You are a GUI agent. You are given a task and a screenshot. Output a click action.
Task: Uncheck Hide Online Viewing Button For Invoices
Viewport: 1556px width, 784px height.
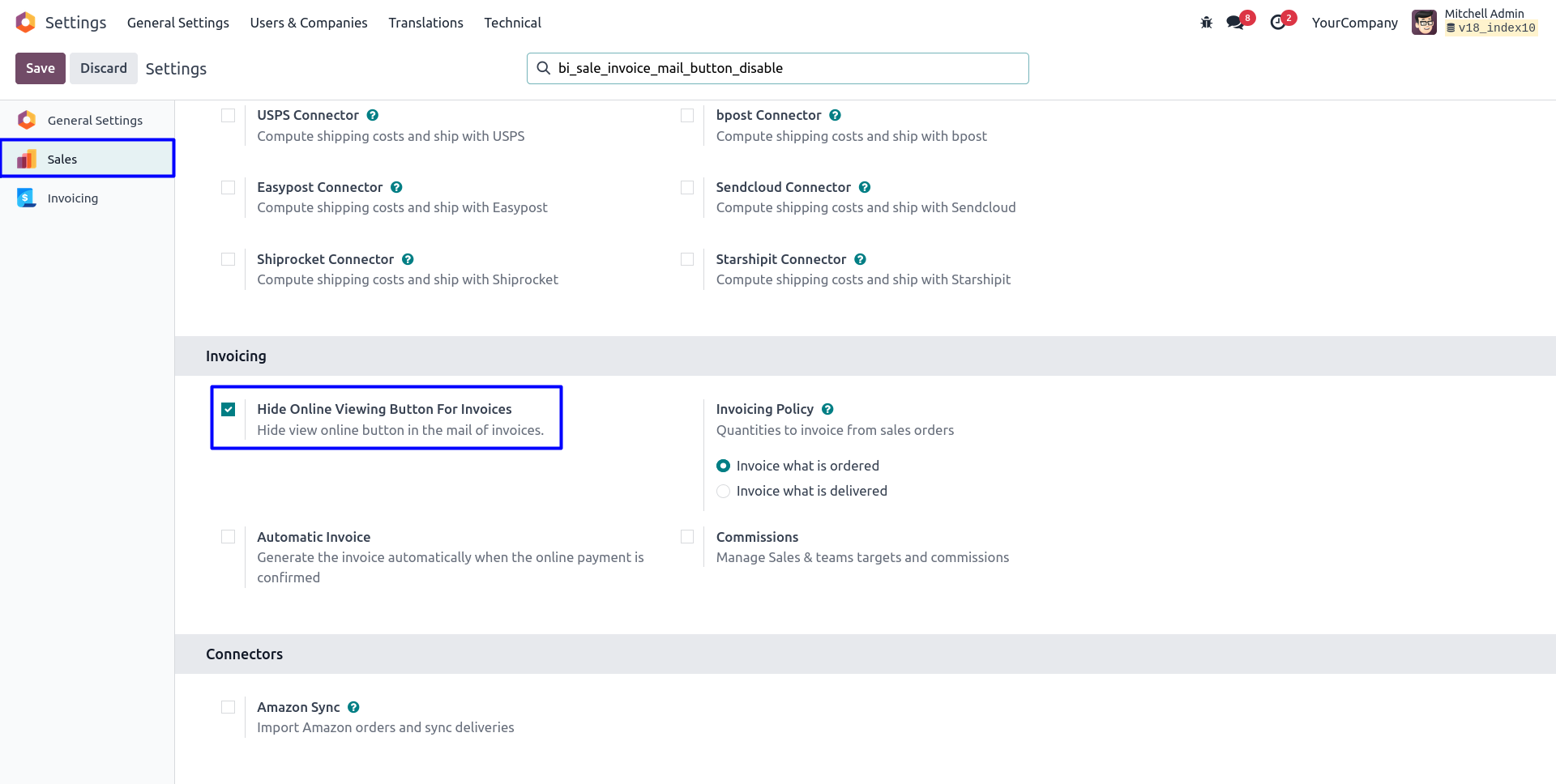pyautogui.click(x=229, y=409)
